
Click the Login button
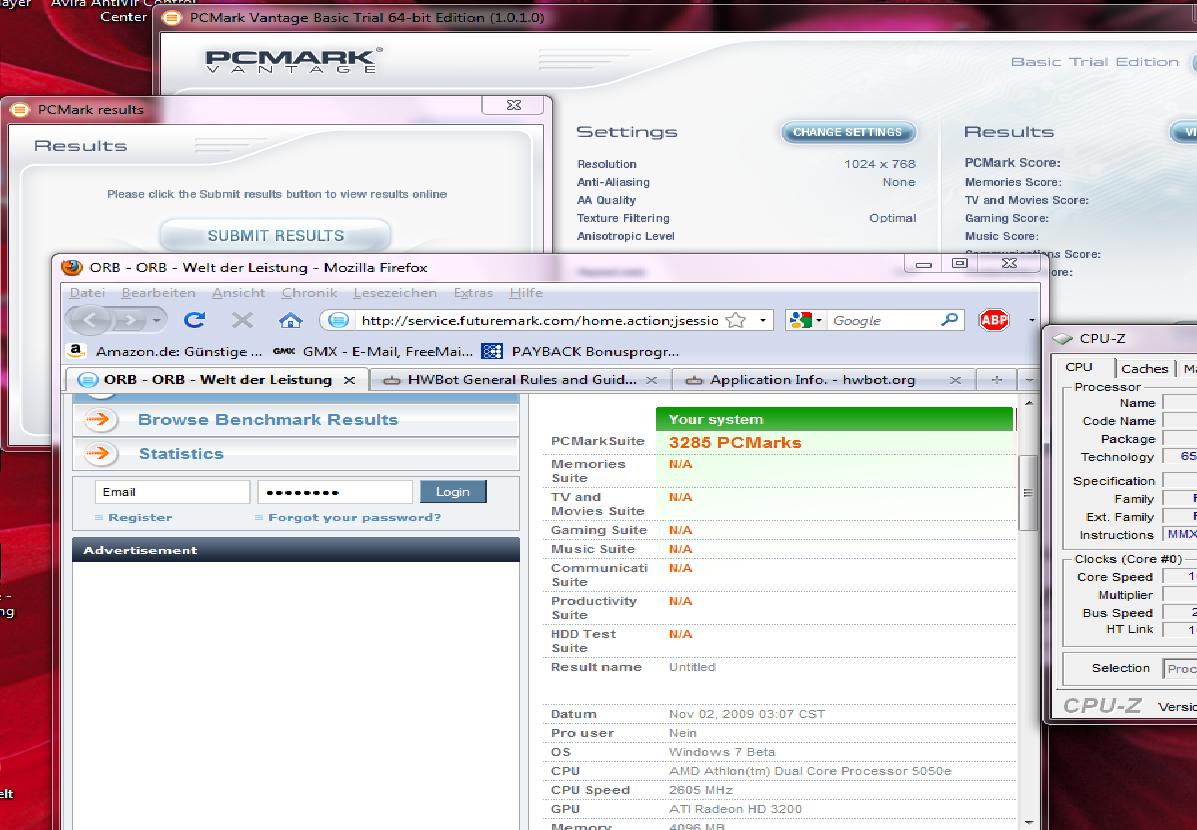click(453, 492)
